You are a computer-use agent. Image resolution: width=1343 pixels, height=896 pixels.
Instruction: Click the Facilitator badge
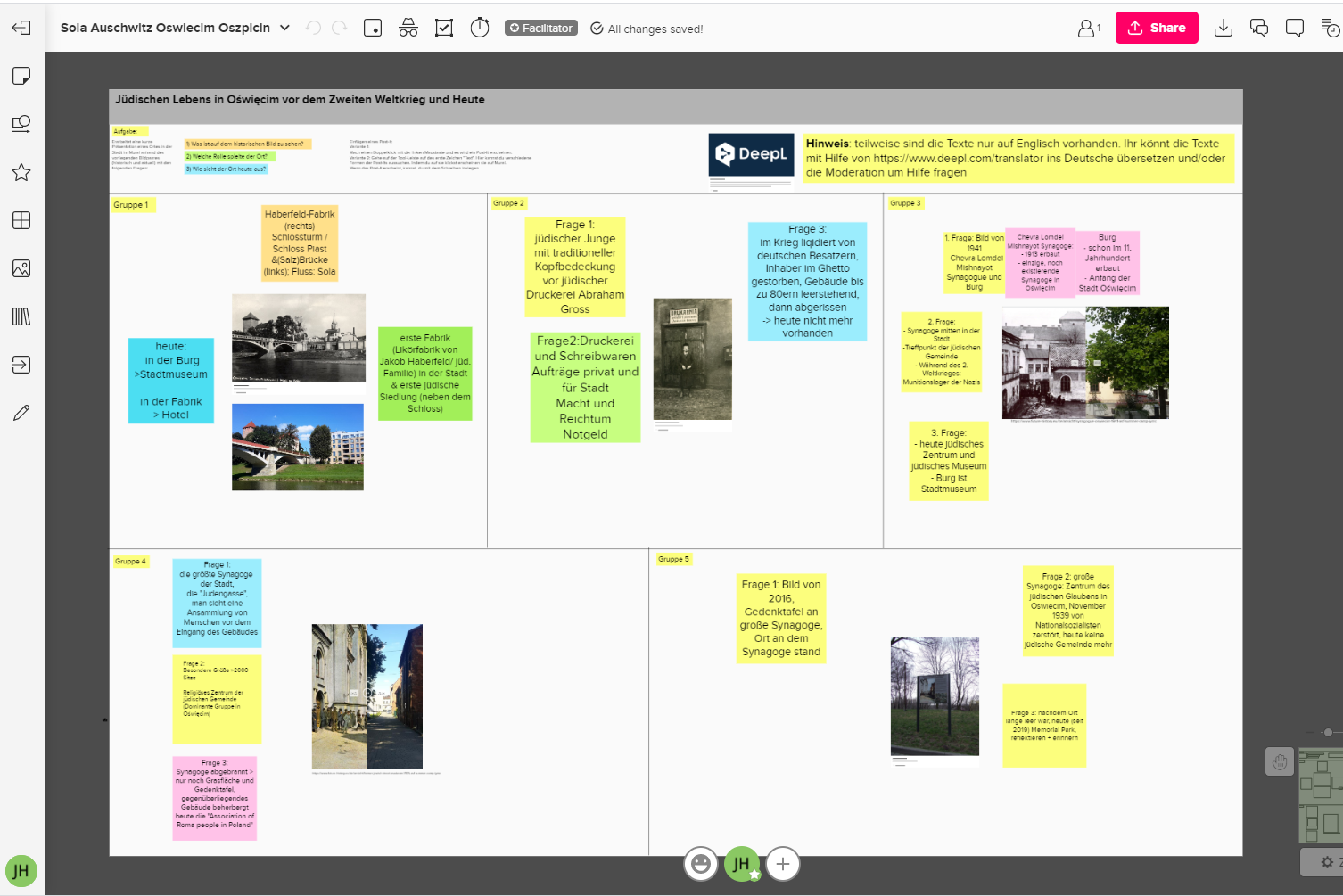coord(541,28)
